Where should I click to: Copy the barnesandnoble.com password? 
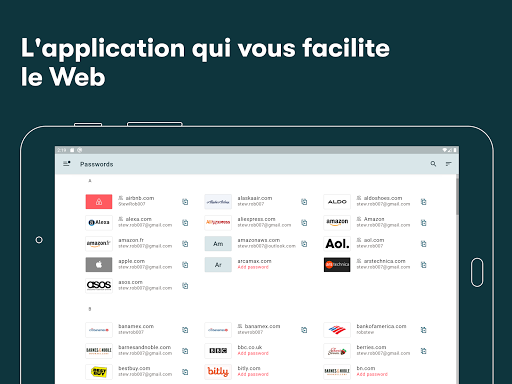(x=185, y=351)
